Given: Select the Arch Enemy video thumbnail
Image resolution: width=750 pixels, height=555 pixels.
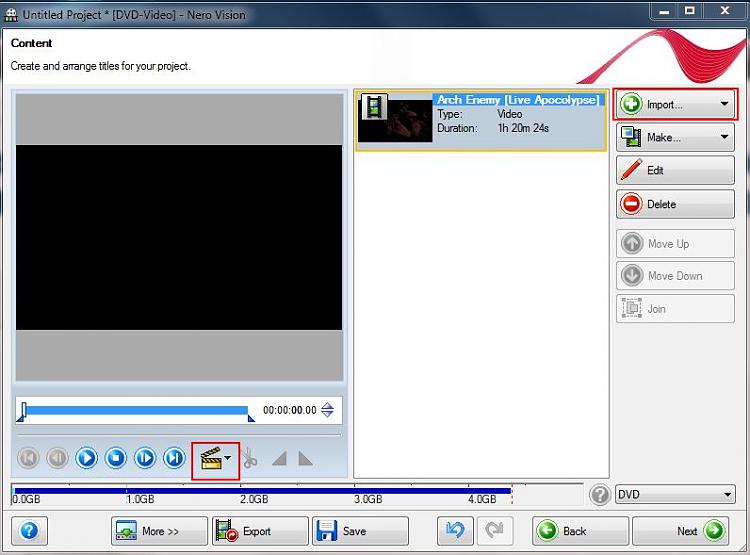Looking at the screenshot, I should (x=395, y=118).
